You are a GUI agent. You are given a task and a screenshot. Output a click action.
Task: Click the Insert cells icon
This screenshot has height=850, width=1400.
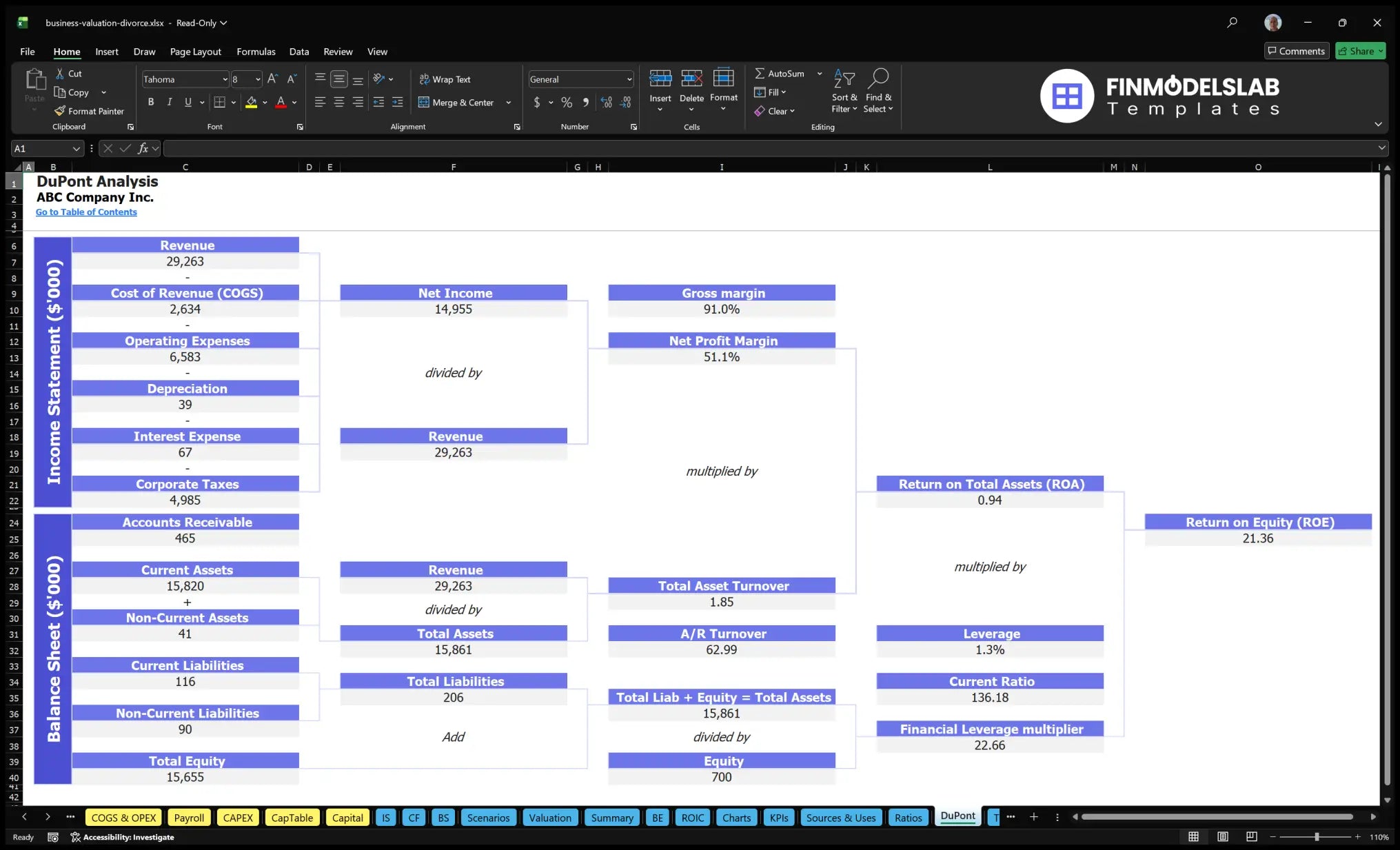pos(660,78)
